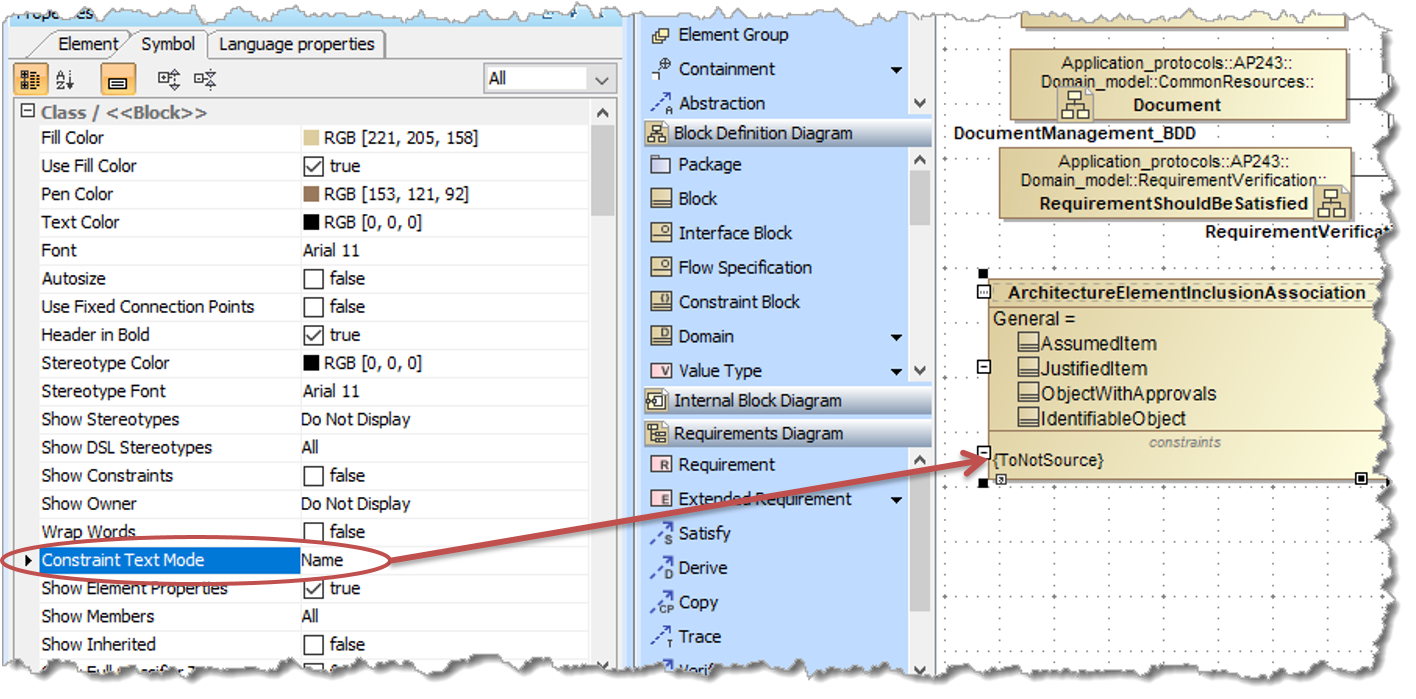This screenshot has height=699, width=1416.
Task: Select the Flow Specification tool
Action: click(x=744, y=268)
